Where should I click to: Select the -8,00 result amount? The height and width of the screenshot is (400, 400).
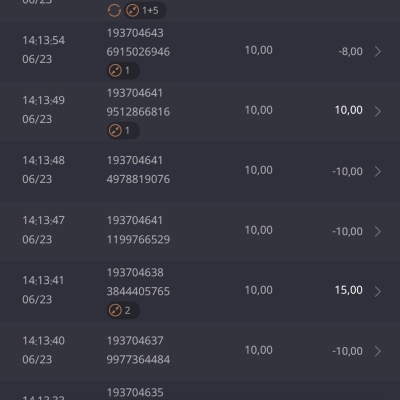pos(350,51)
